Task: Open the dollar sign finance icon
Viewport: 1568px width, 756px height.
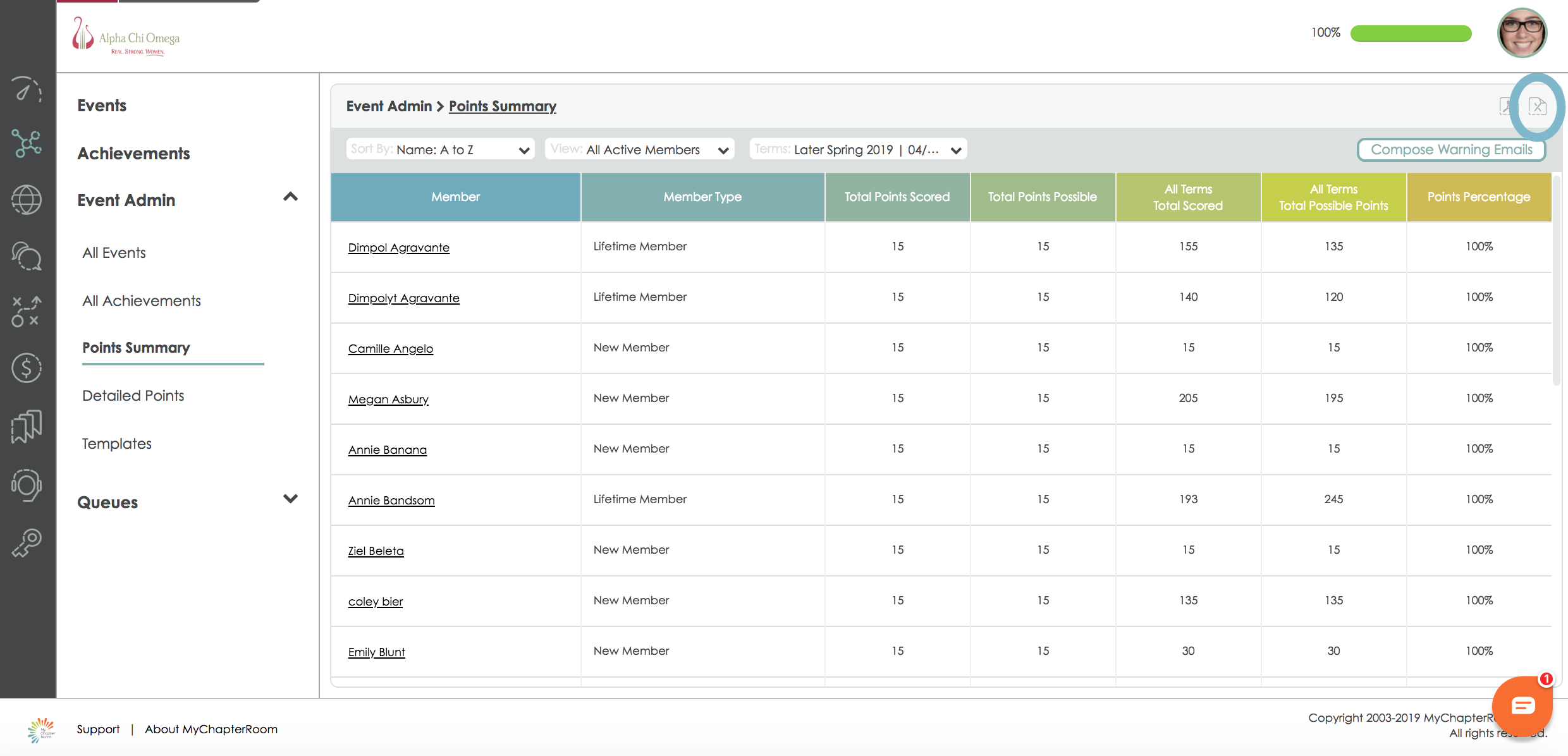Action: click(x=27, y=368)
